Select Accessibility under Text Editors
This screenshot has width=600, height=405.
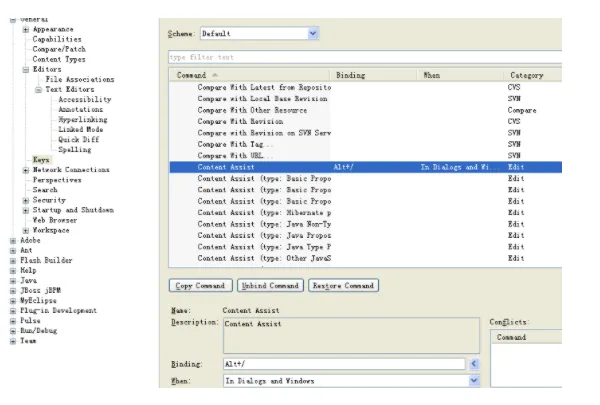coord(85,100)
